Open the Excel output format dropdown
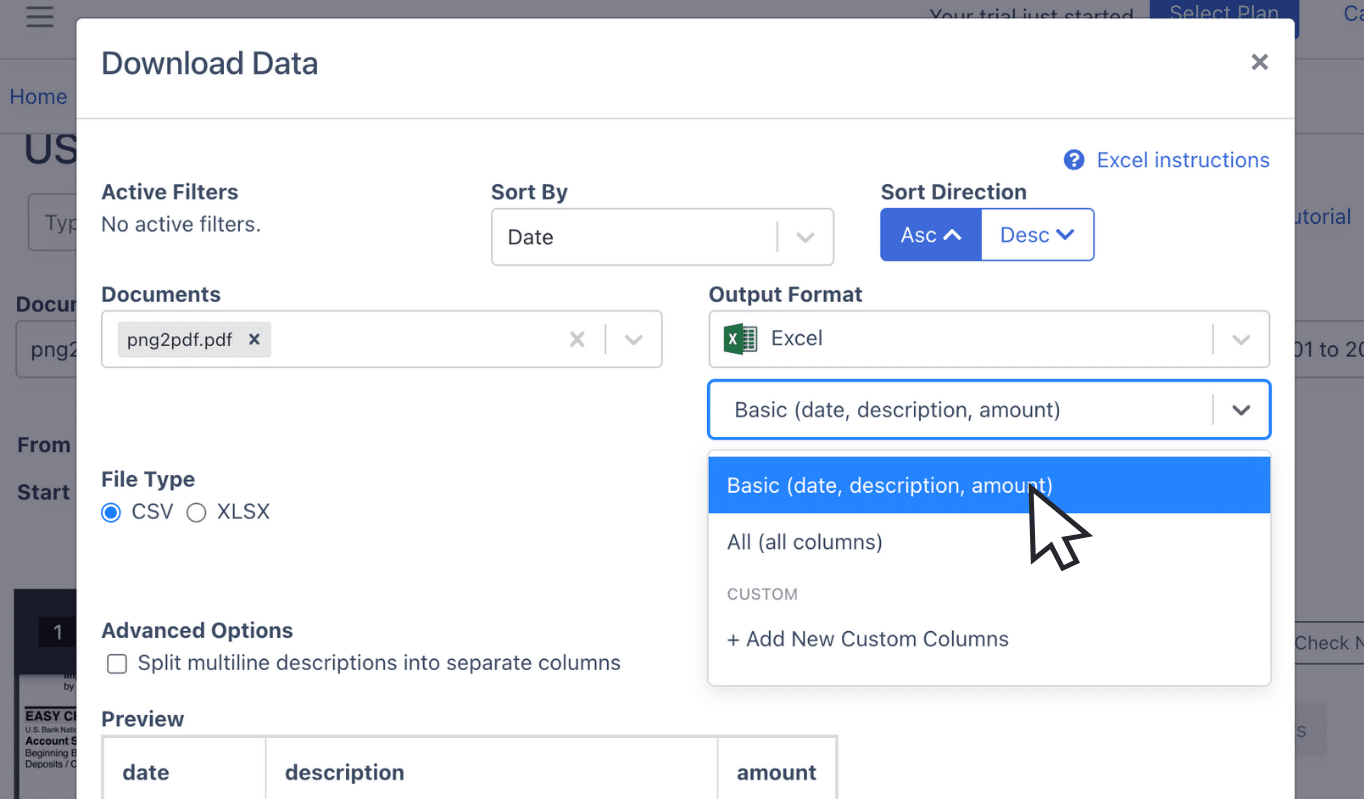The width and height of the screenshot is (1365, 799). pyautogui.click(x=989, y=339)
